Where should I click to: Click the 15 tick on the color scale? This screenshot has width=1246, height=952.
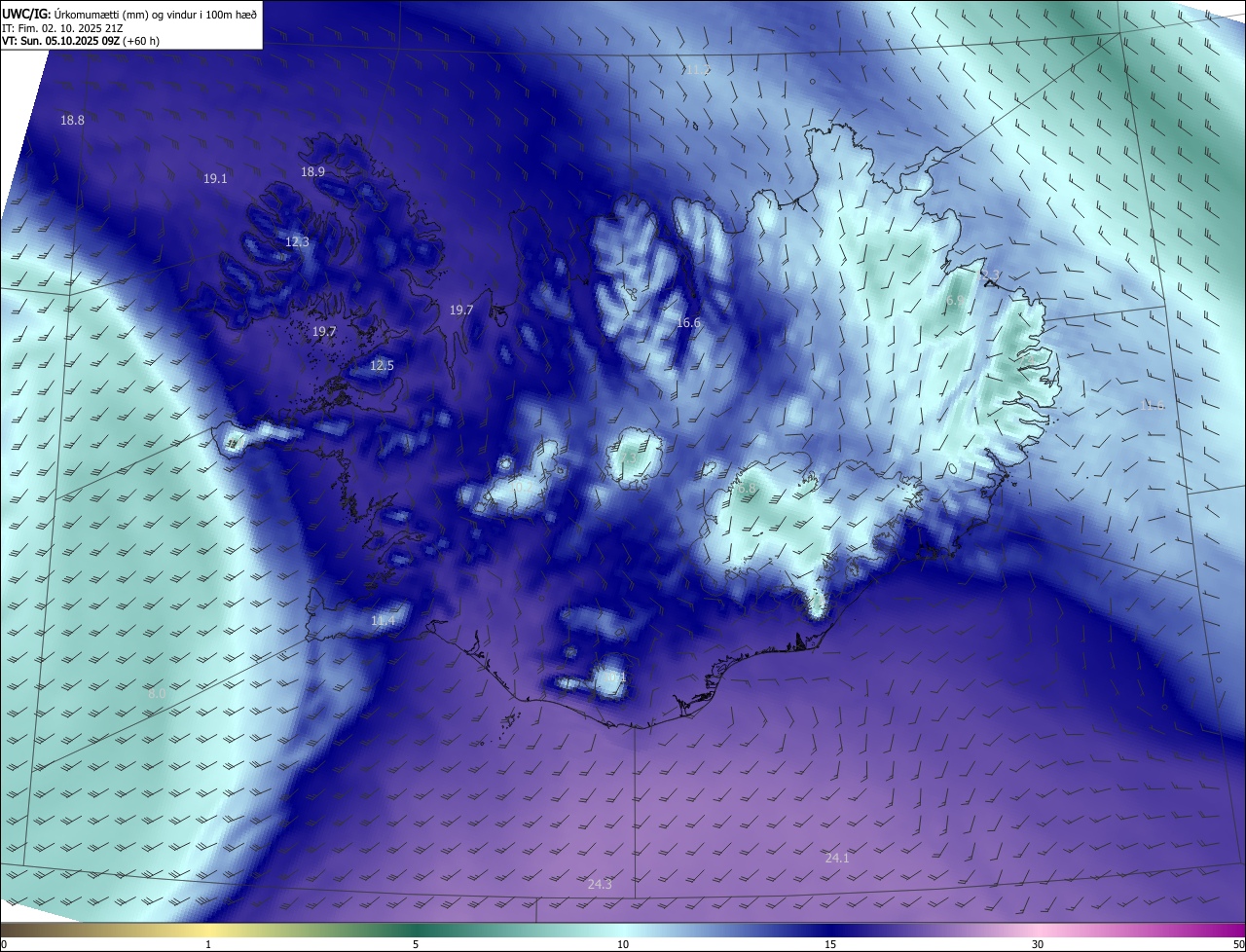pos(830,944)
